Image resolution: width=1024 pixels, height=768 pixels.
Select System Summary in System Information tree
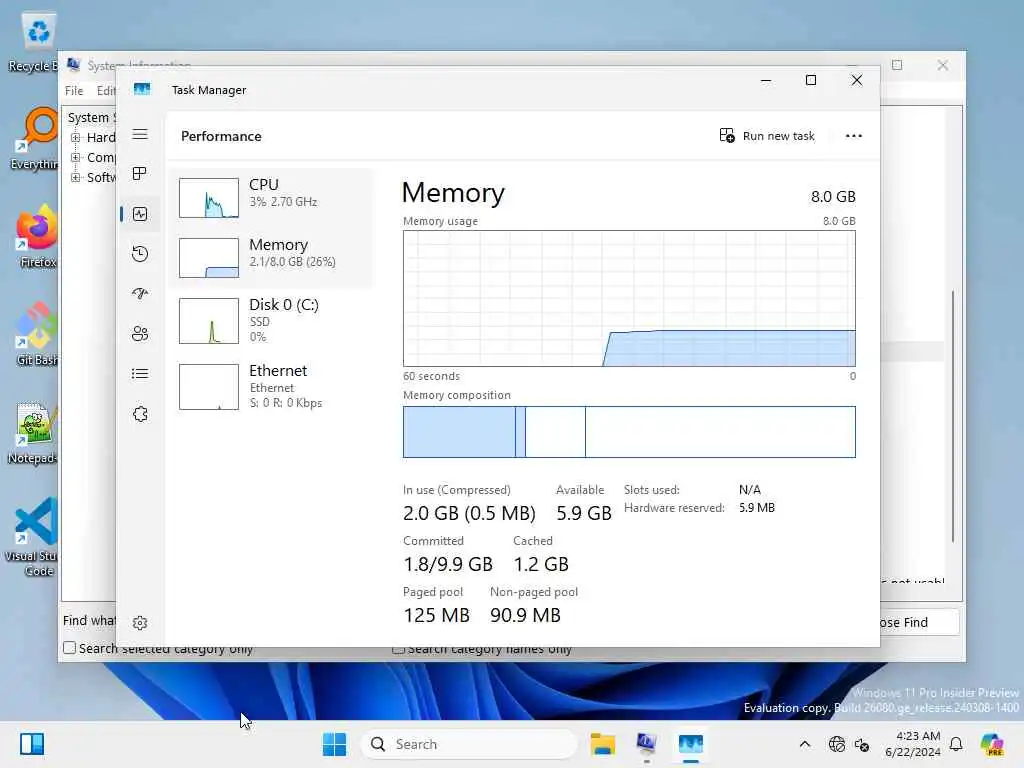(x=91, y=118)
